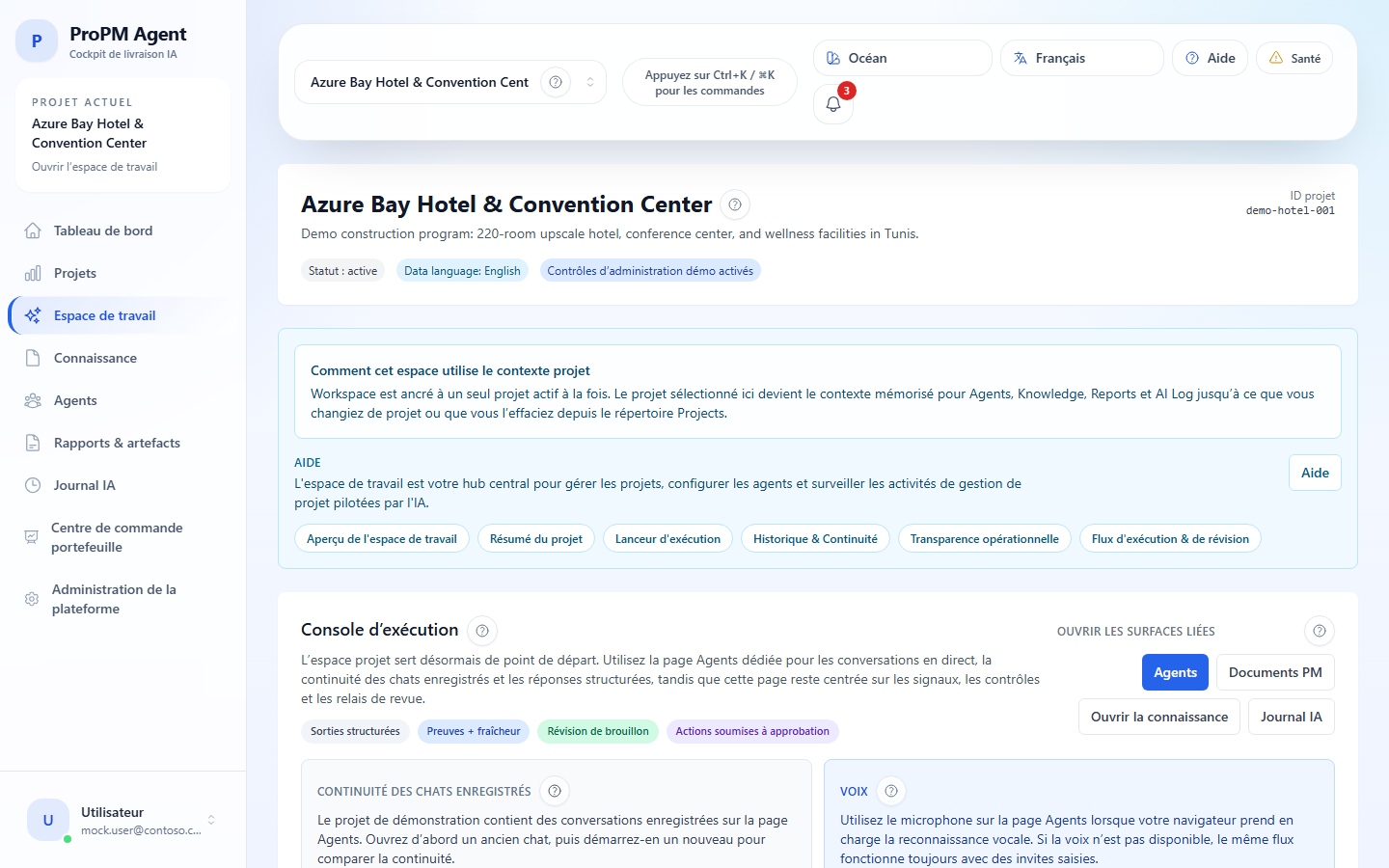Open the Océan theme dropdown
Image resolution: width=1389 pixels, height=868 pixels.
tap(902, 58)
